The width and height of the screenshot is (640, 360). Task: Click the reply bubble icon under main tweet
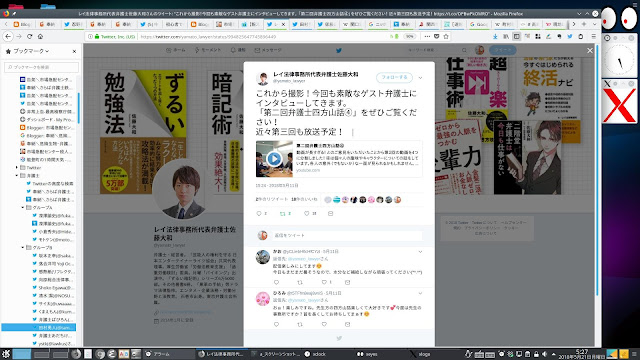259,213
